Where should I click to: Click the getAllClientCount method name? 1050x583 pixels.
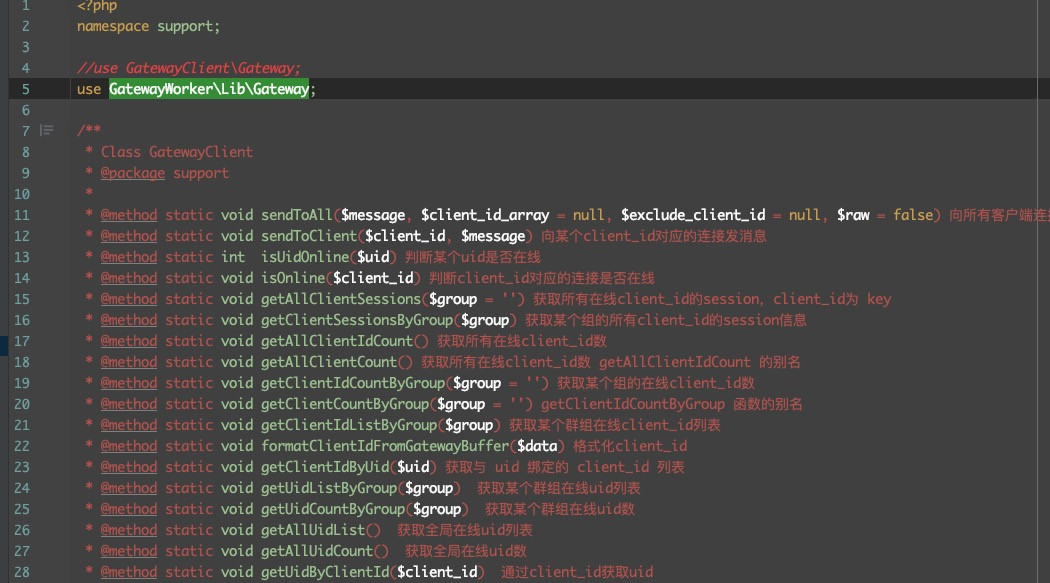329,362
